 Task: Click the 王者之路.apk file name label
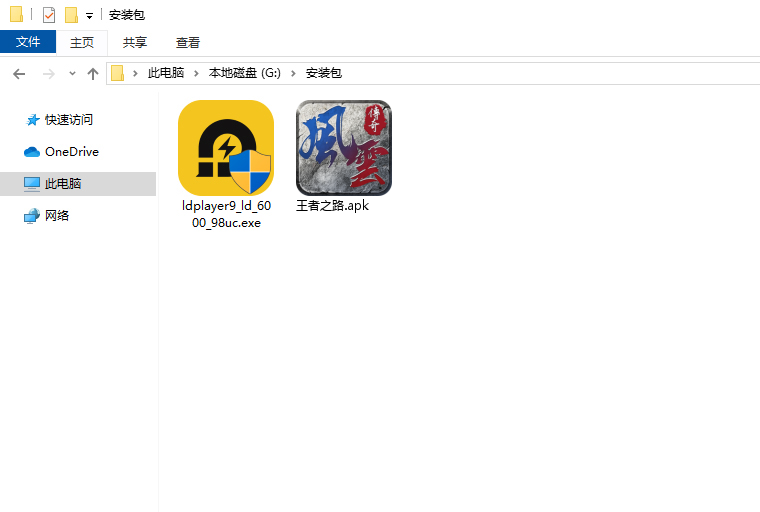pyautogui.click(x=332, y=206)
